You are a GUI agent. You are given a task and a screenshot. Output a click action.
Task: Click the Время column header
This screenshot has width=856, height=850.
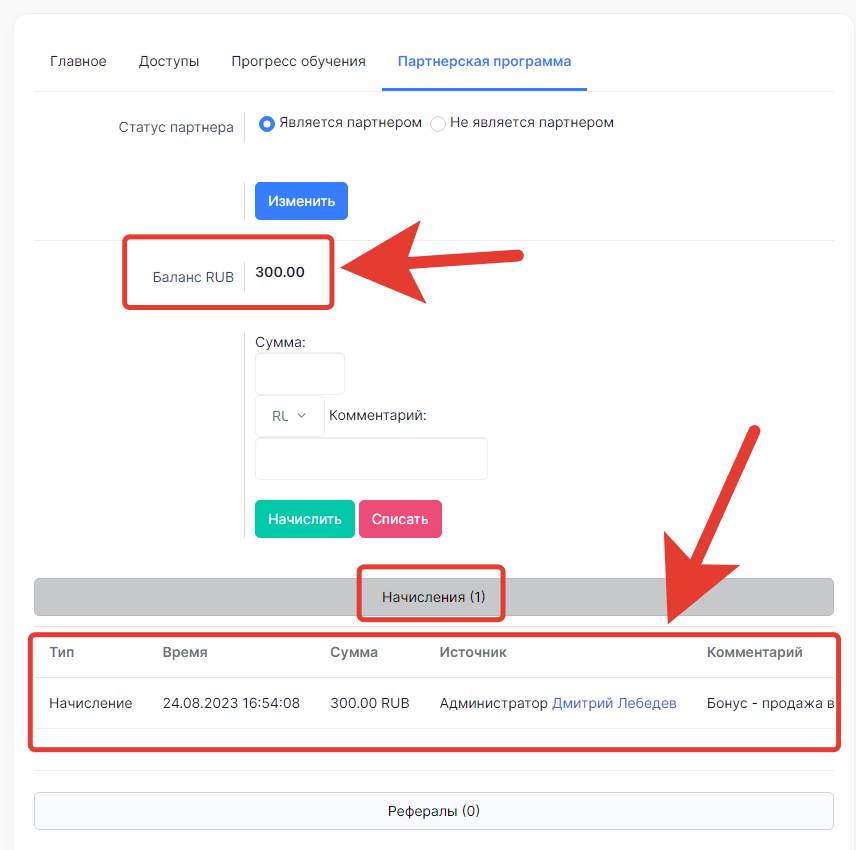tap(185, 652)
